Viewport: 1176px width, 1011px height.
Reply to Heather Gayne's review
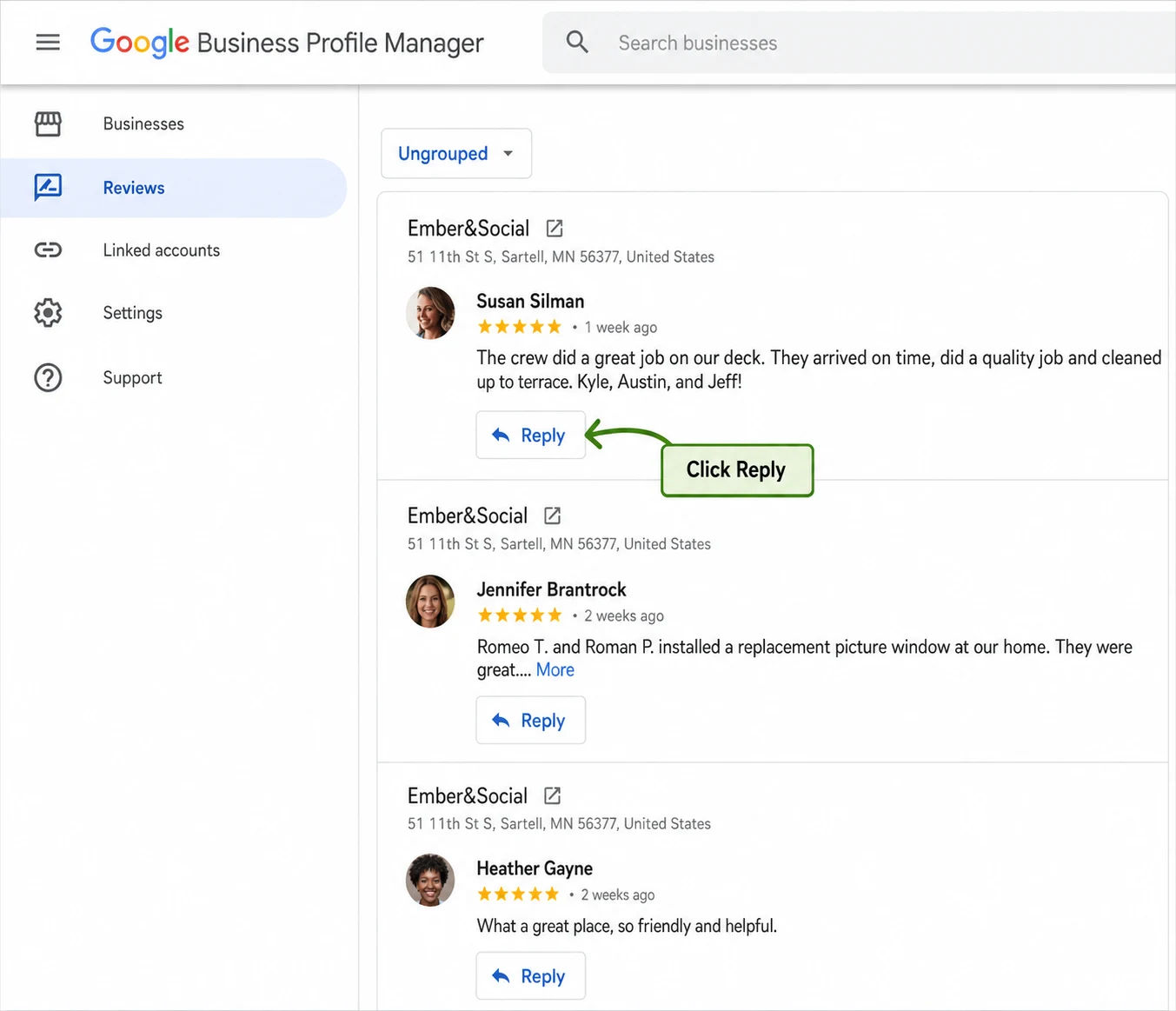530,975
